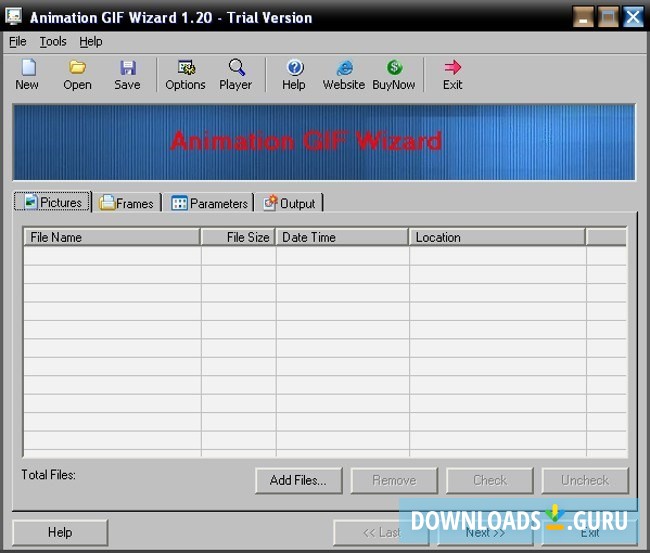The width and height of the screenshot is (650, 553).
Task: Sort by the File Size column header
Action: (238, 237)
